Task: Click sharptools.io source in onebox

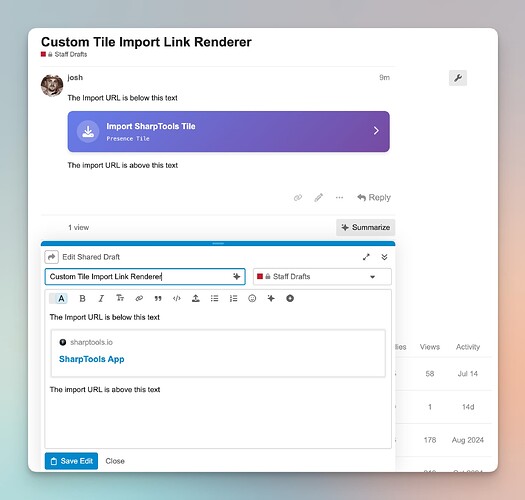Action: (91, 342)
